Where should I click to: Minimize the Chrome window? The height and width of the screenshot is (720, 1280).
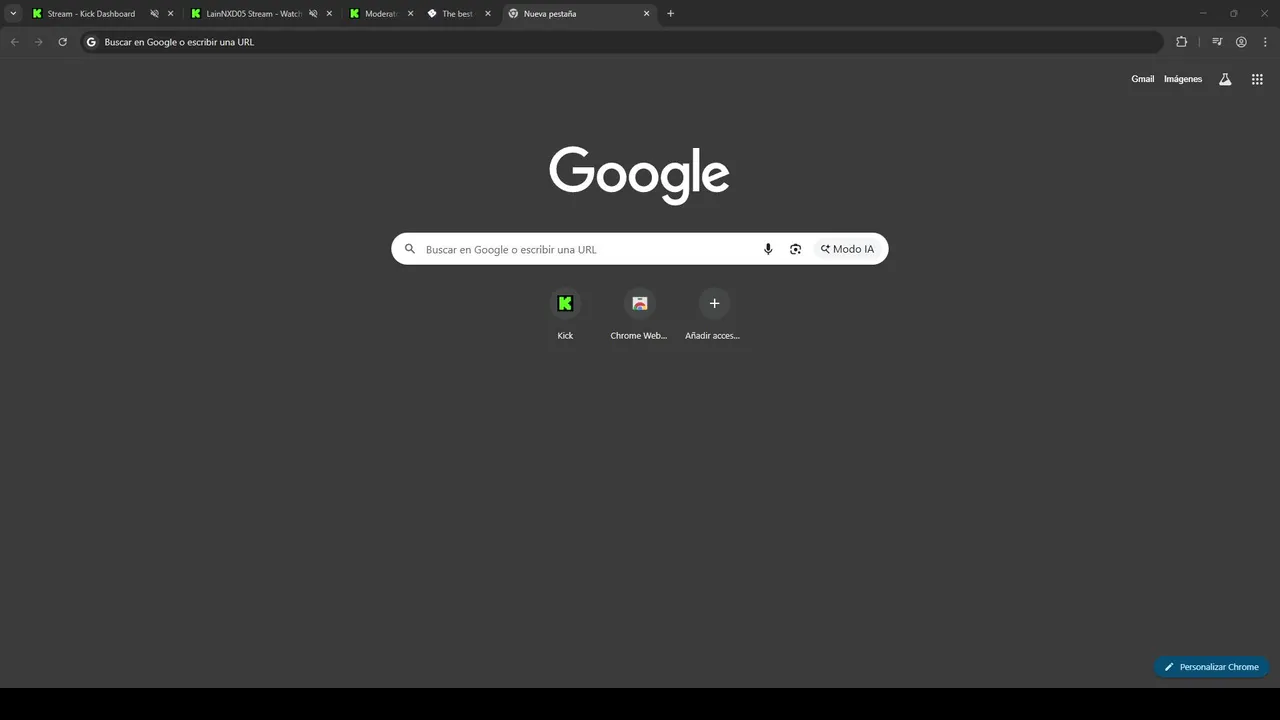[1202, 14]
